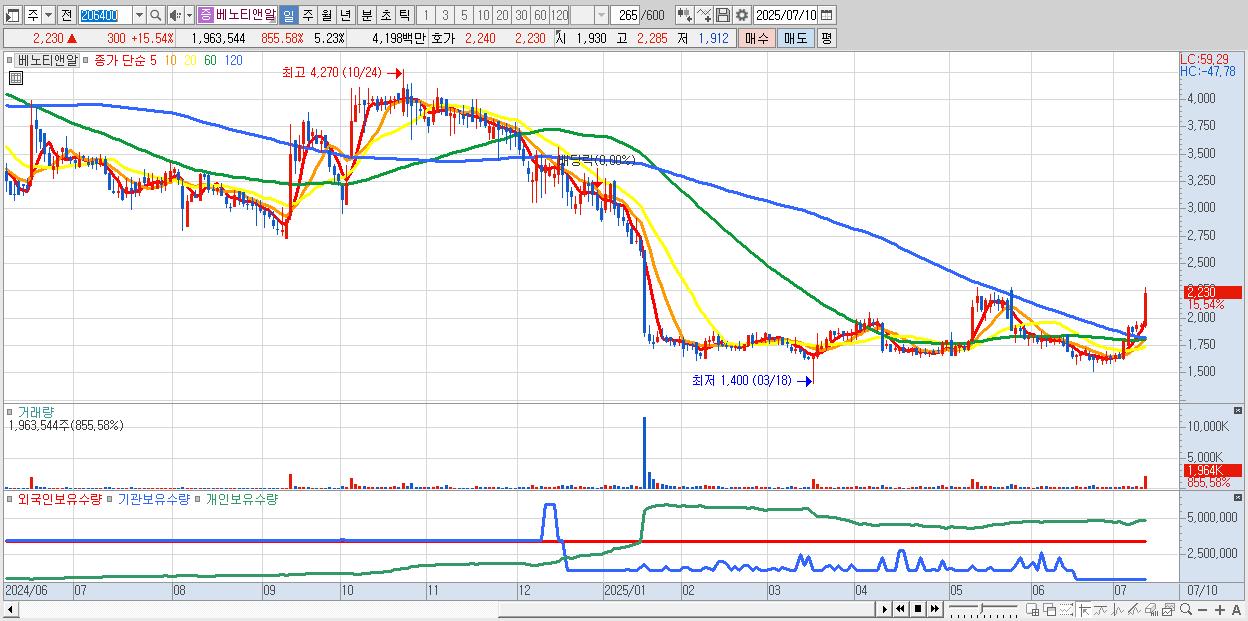Click moving average 5 legend label
This screenshot has height=621, width=1248.
click(153, 61)
